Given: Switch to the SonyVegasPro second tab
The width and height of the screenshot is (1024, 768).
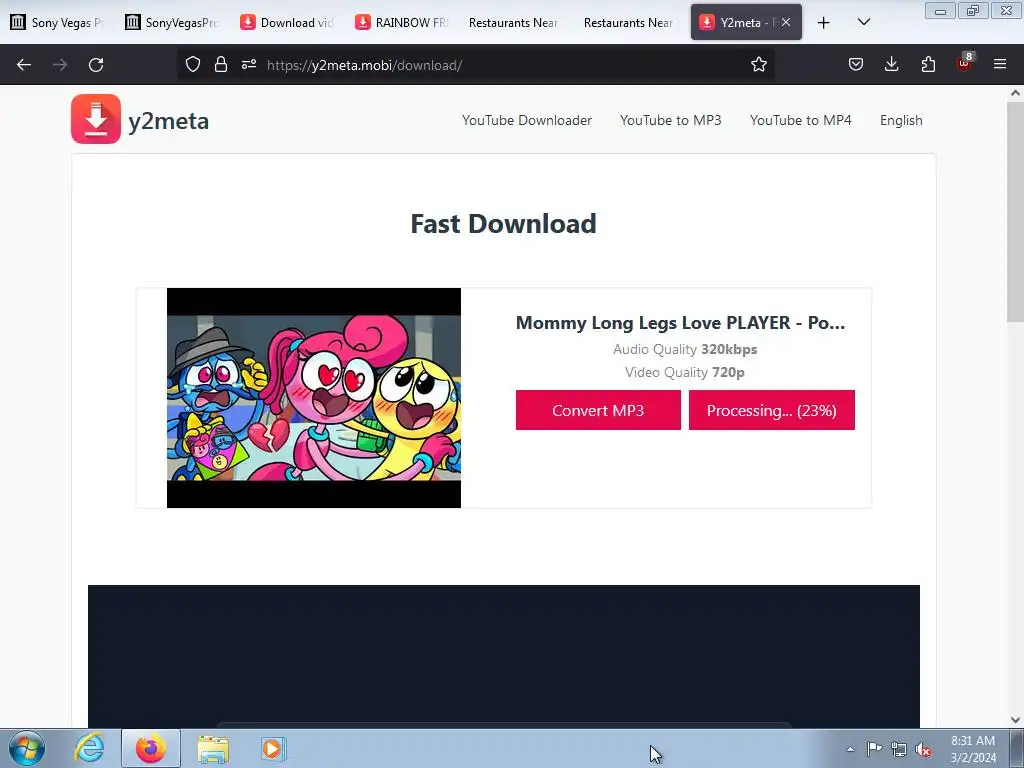Looking at the screenshot, I should 172,22.
